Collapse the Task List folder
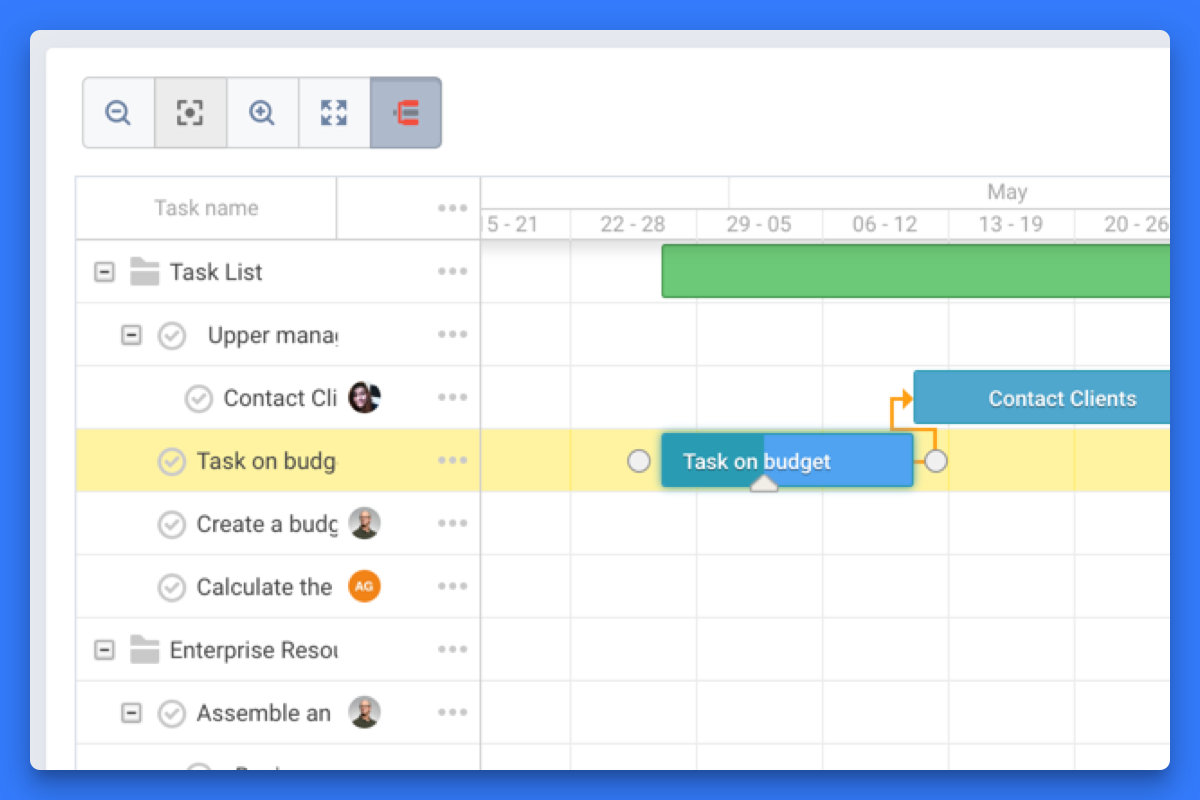This screenshot has width=1200, height=800. coord(104,272)
